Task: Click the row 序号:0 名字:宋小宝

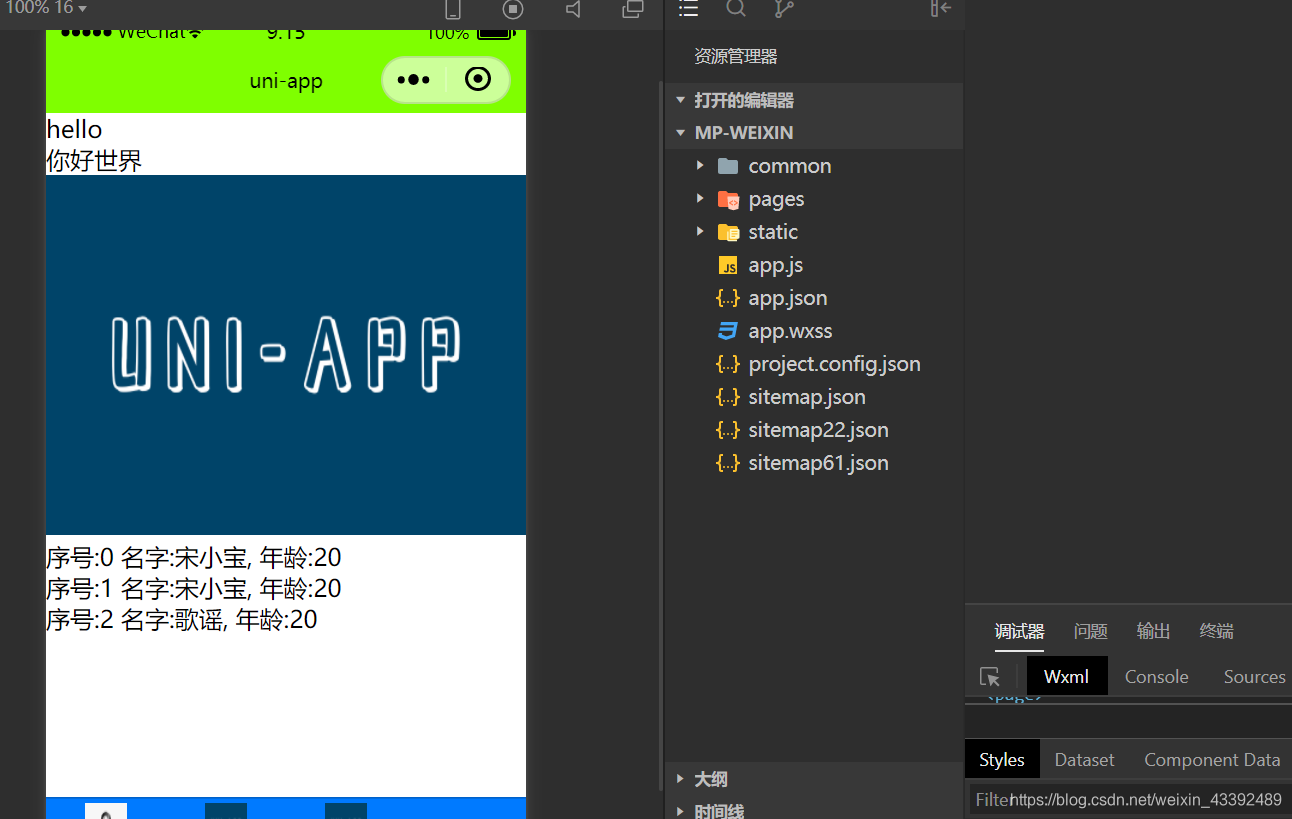Action: point(194,557)
